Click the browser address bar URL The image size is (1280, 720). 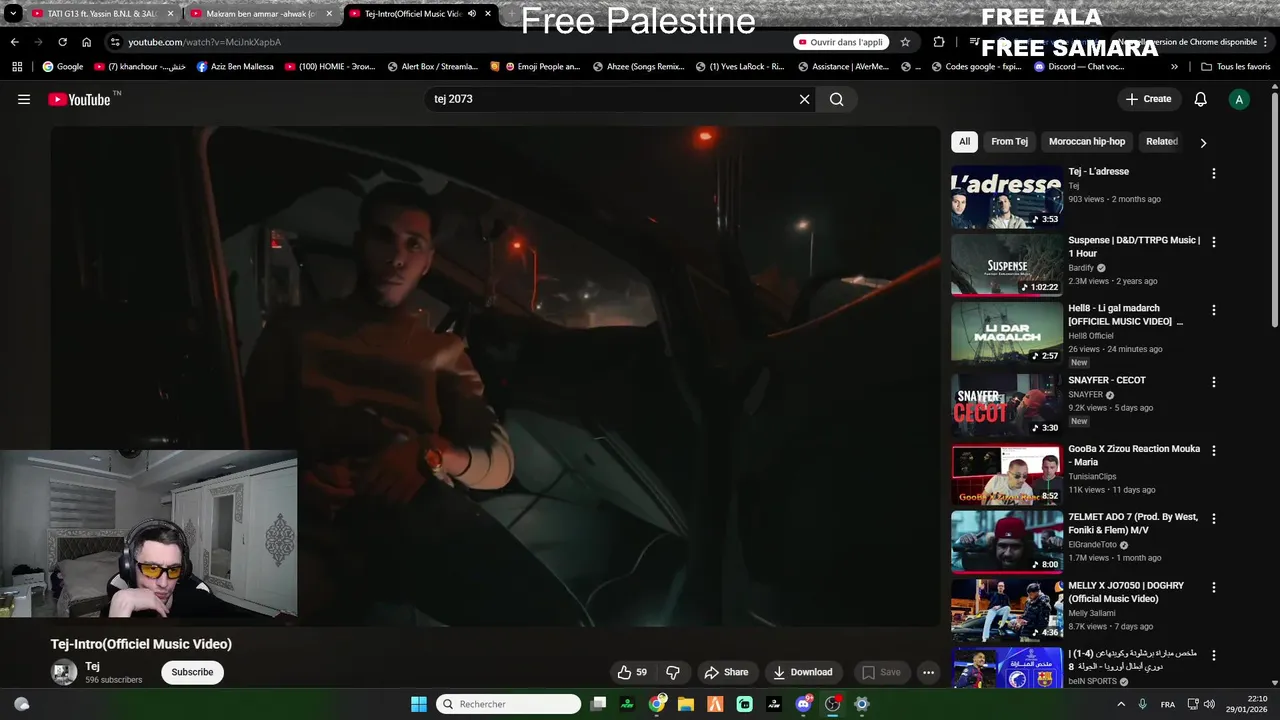(x=204, y=42)
